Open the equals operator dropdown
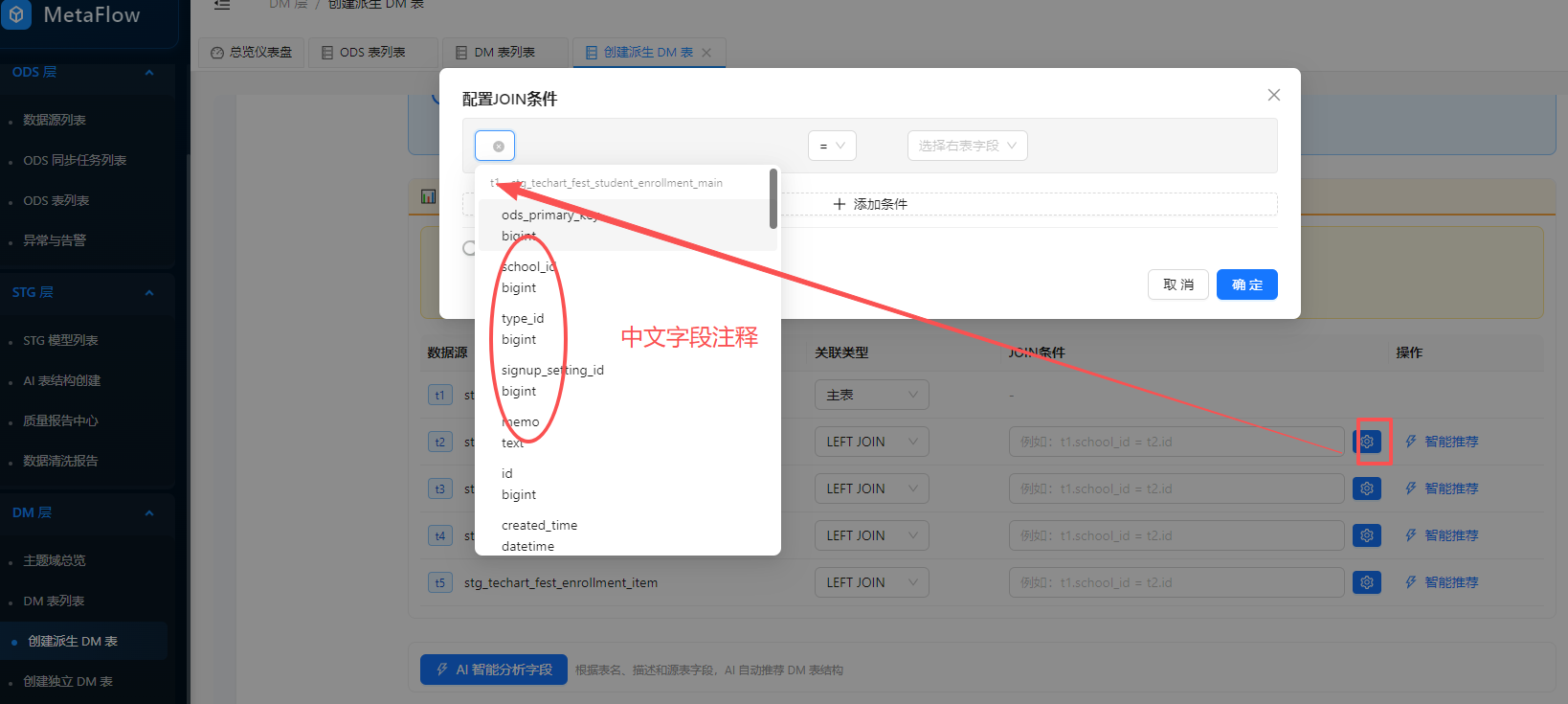The height and width of the screenshot is (704, 1568). [x=831, y=146]
